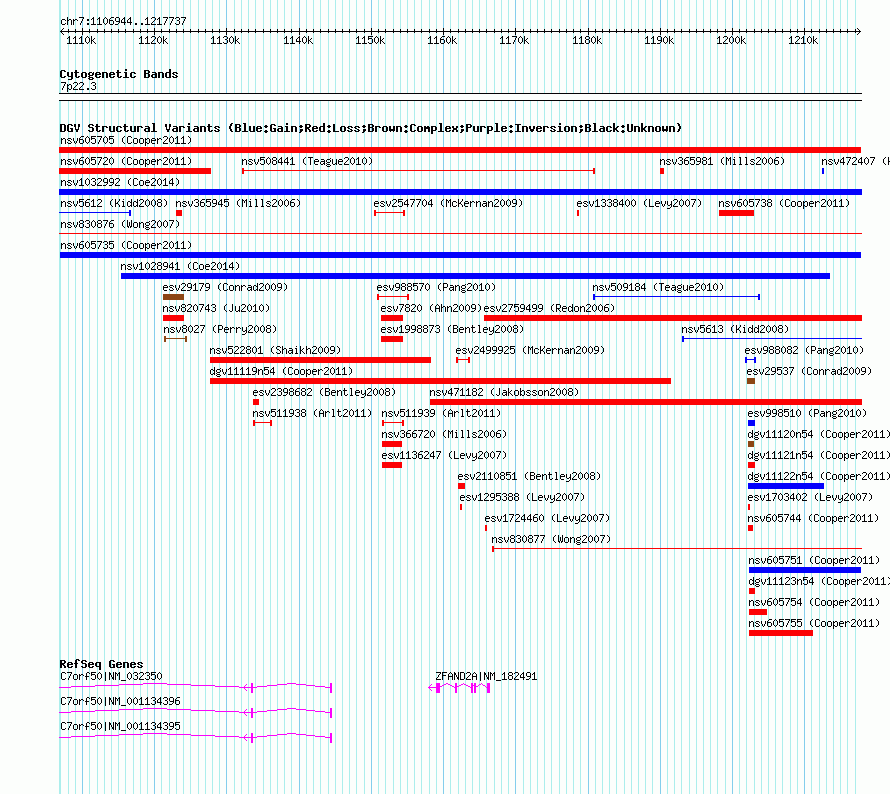Image resolution: width=890 pixels, height=794 pixels.
Task: Open esv1295388 (Levy2007) label
Action: (x=522, y=497)
